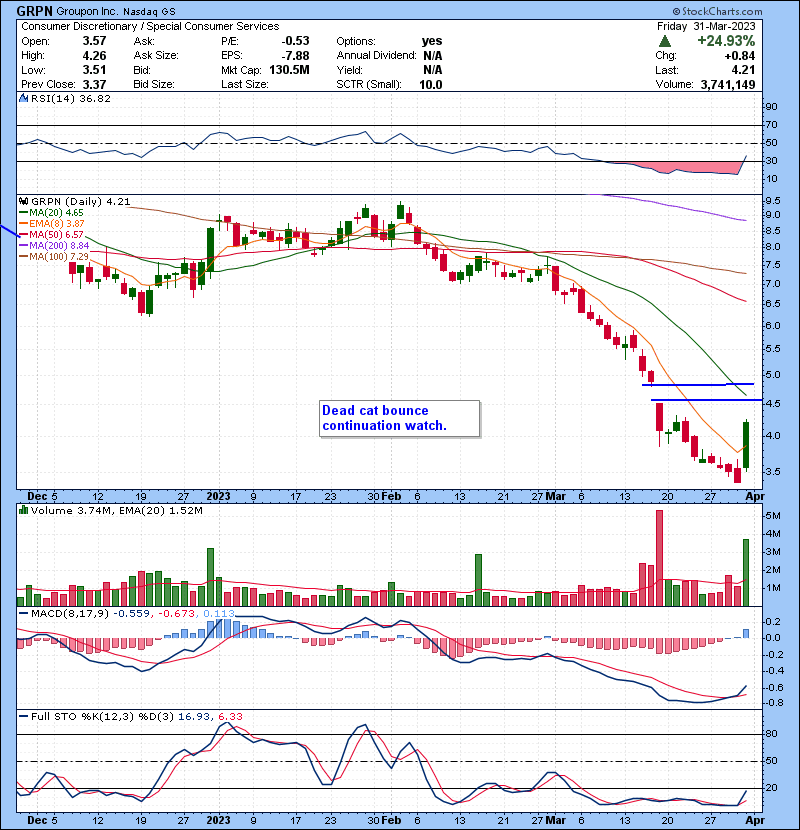Click the GRPN ticker symbol in header

(x=36, y=9)
